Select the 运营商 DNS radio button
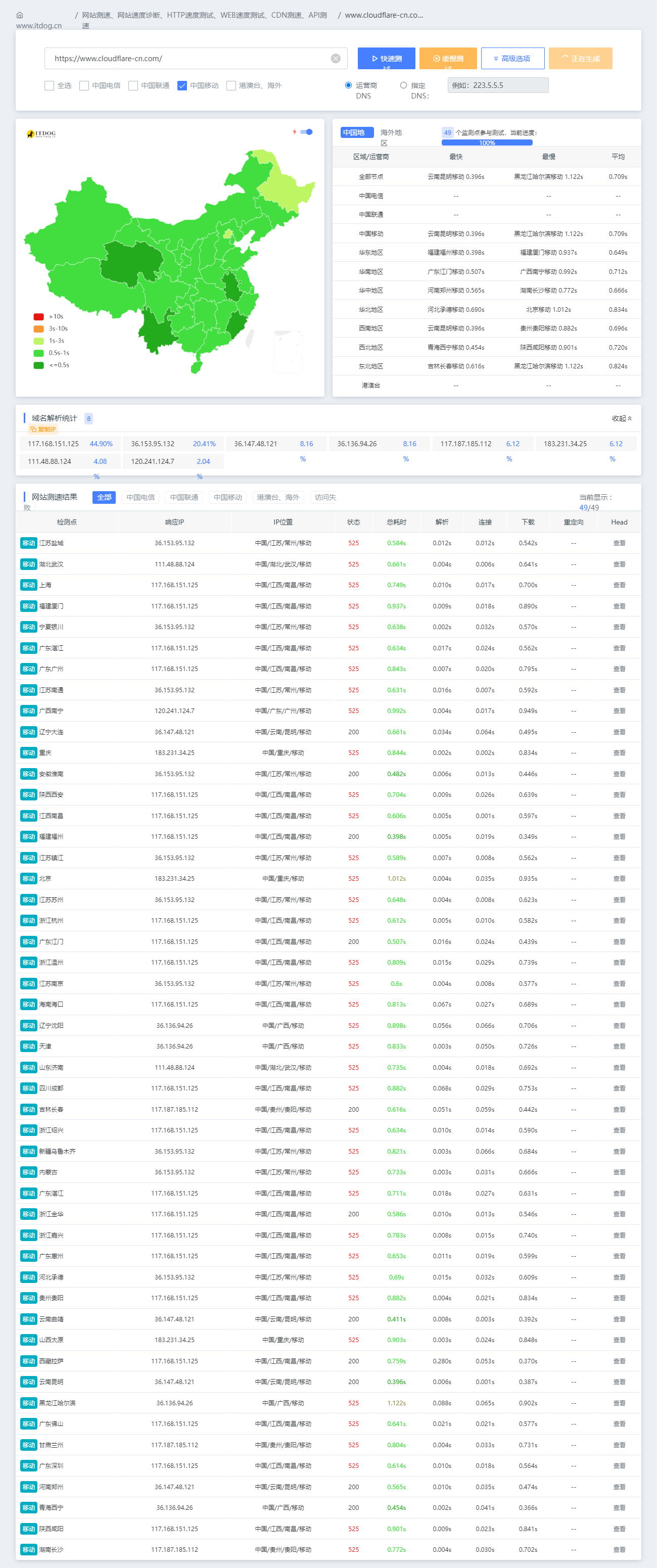 348,85
